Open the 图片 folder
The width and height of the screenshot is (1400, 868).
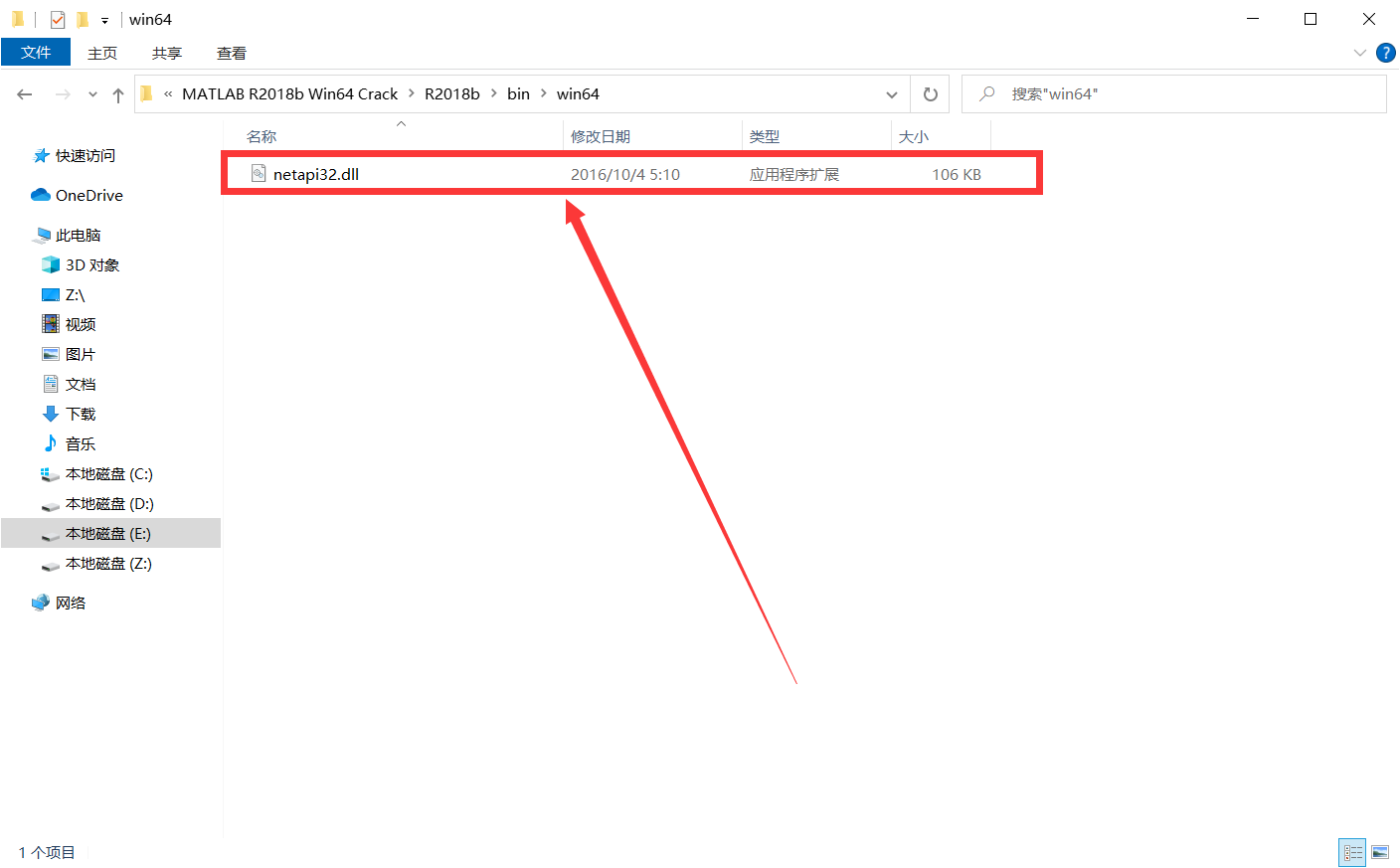[81, 355]
